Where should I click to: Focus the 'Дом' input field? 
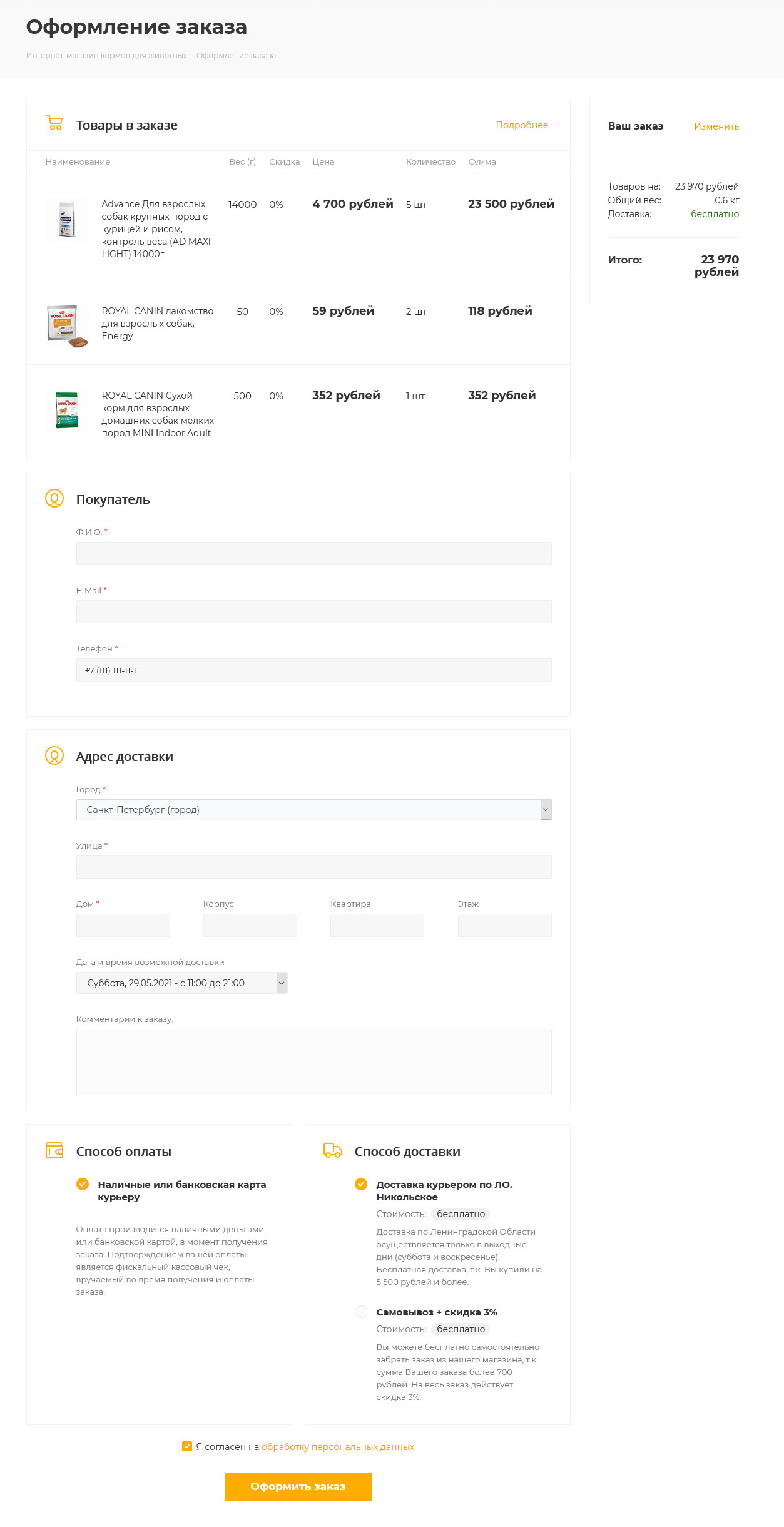pos(123,925)
